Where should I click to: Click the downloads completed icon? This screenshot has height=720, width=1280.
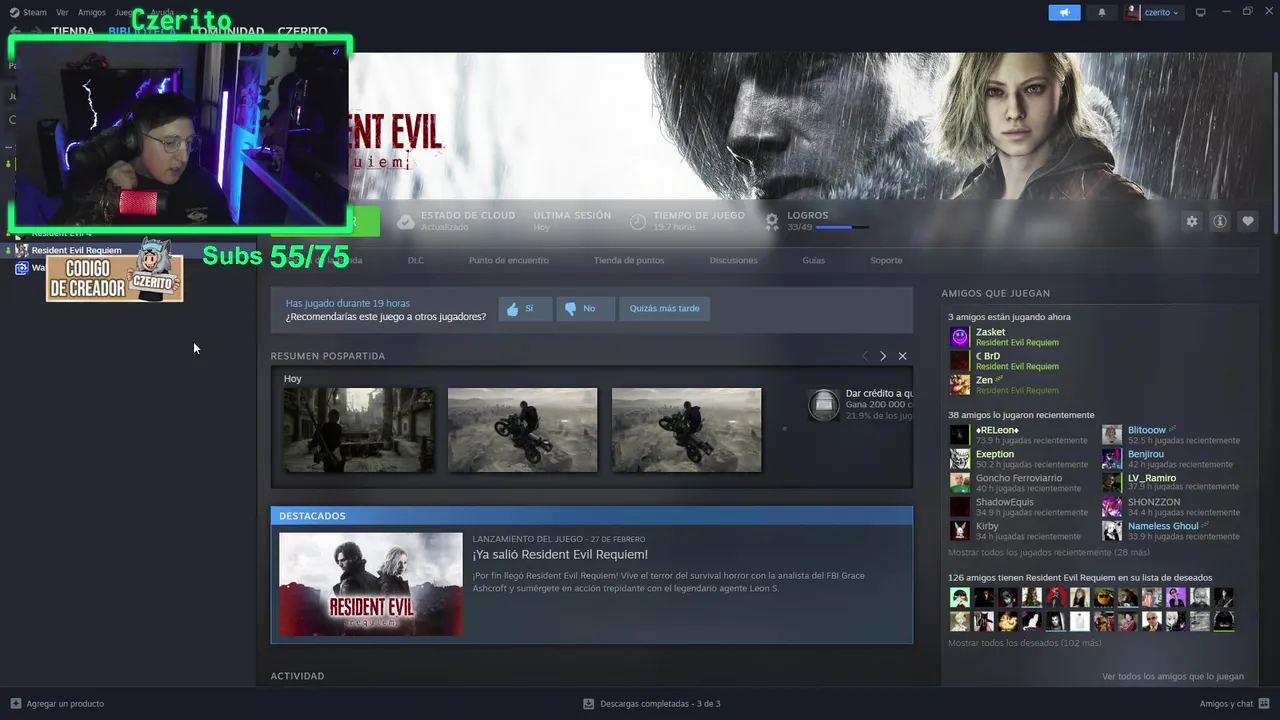[x=589, y=703]
